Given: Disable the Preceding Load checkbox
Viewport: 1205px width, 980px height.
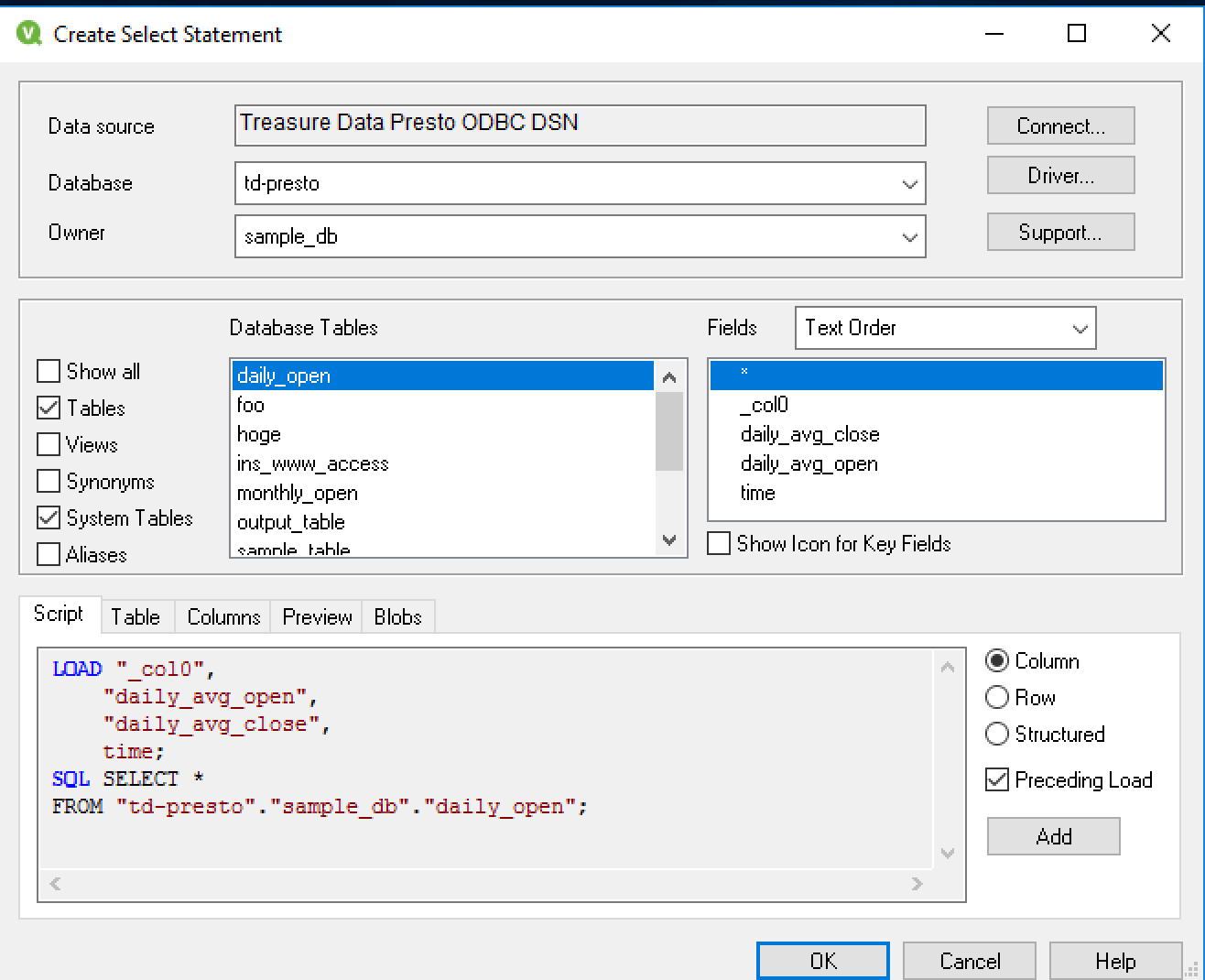Looking at the screenshot, I should coord(997,779).
